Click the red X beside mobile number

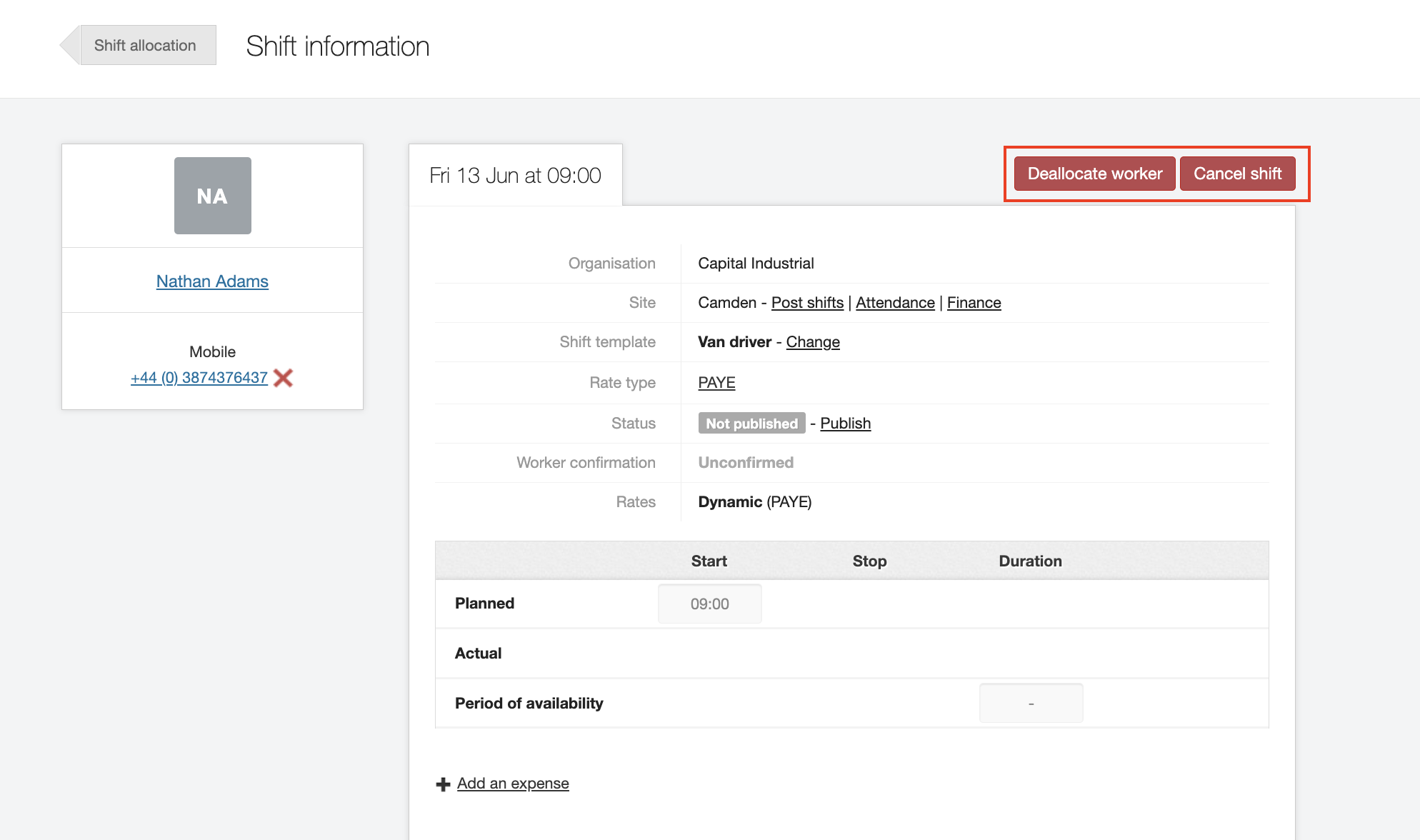284,378
